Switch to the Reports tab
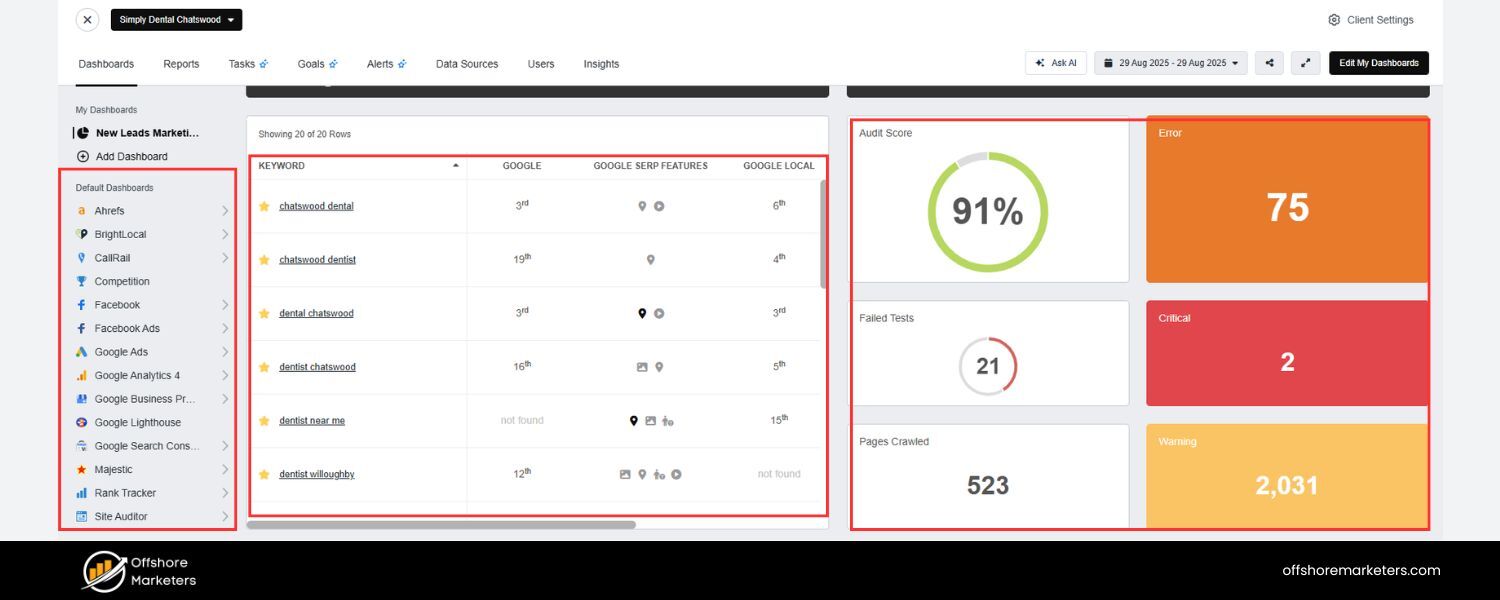 181,63
